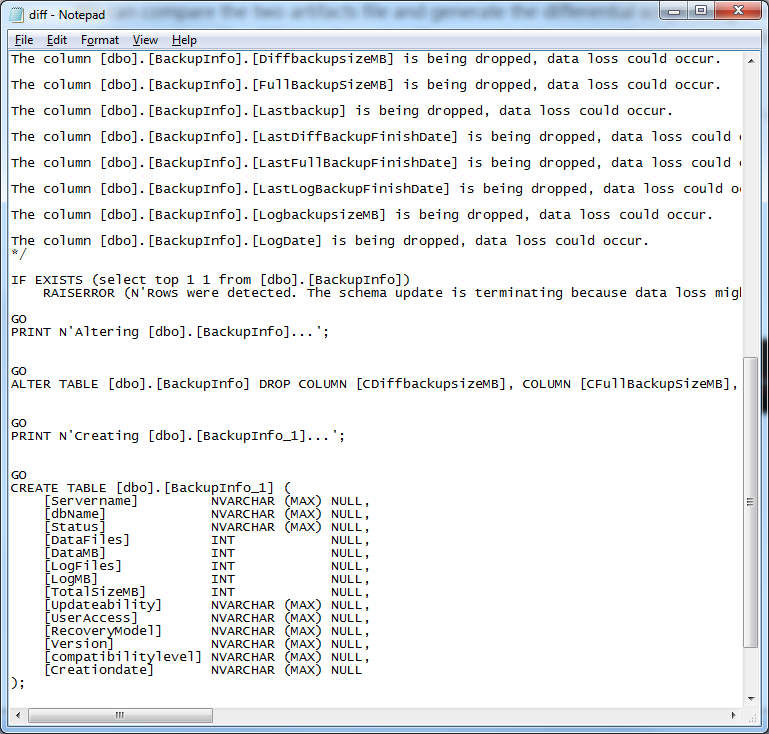
Task: Click the Notepad icon in title bar
Action: (17, 15)
